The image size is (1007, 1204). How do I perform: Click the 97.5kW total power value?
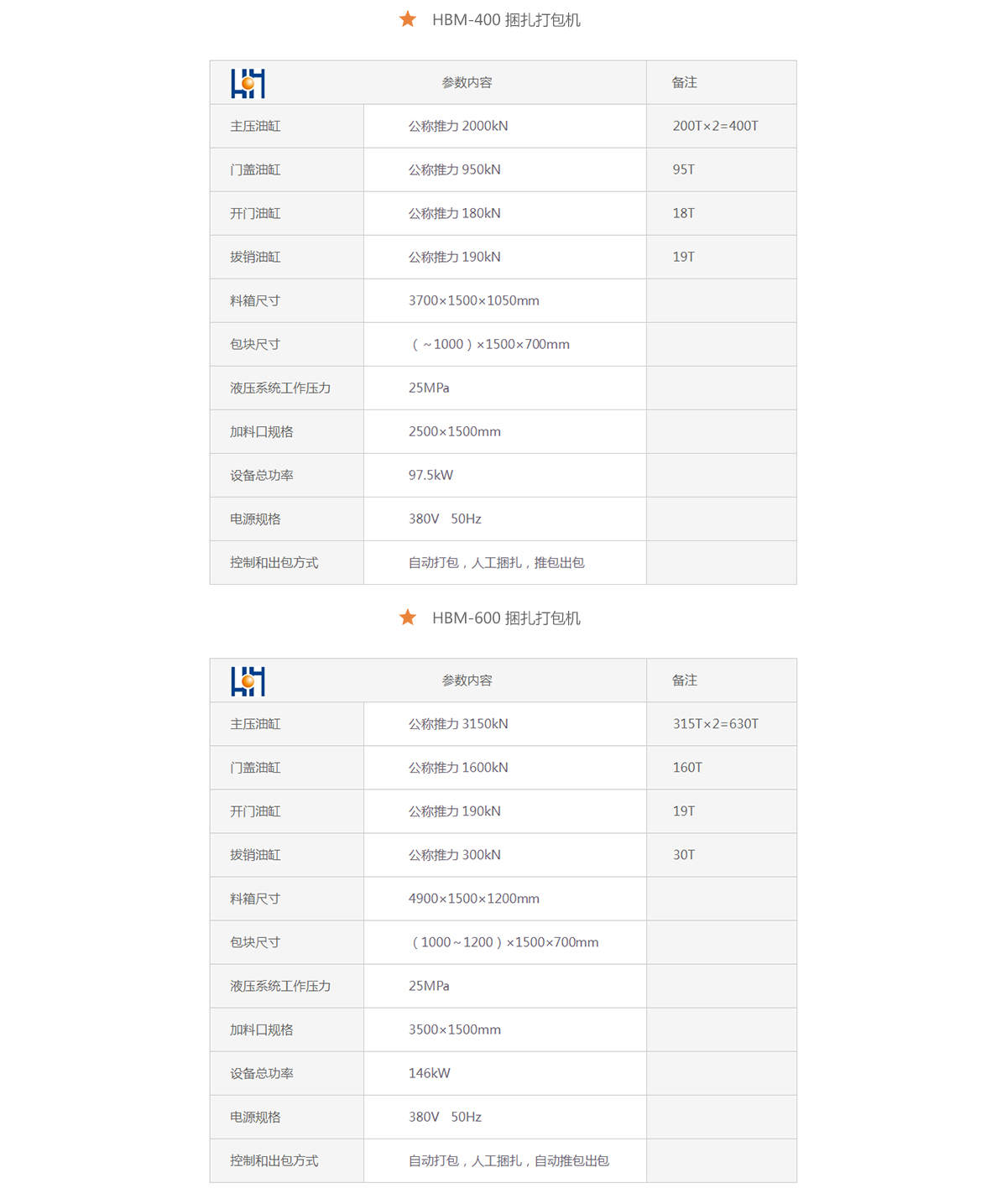430,475
